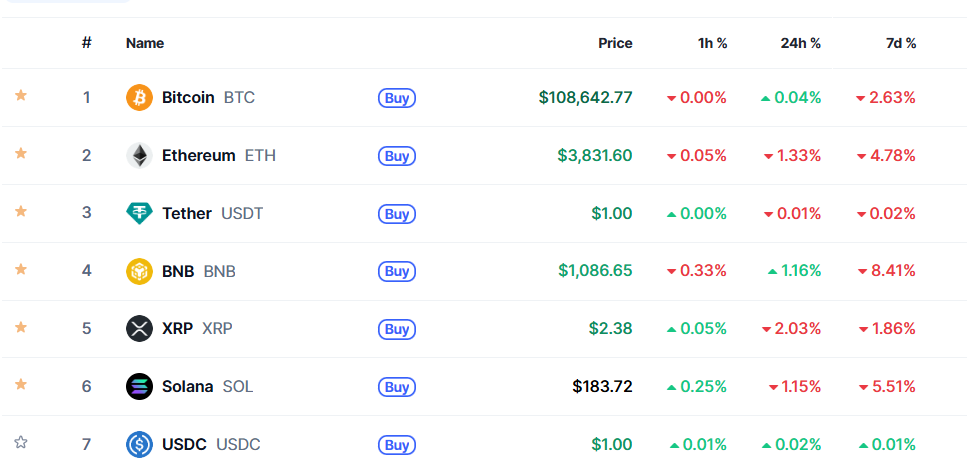This screenshot has height=472, width=967.
Task: Open the Solana name link
Action: coord(187,387)
